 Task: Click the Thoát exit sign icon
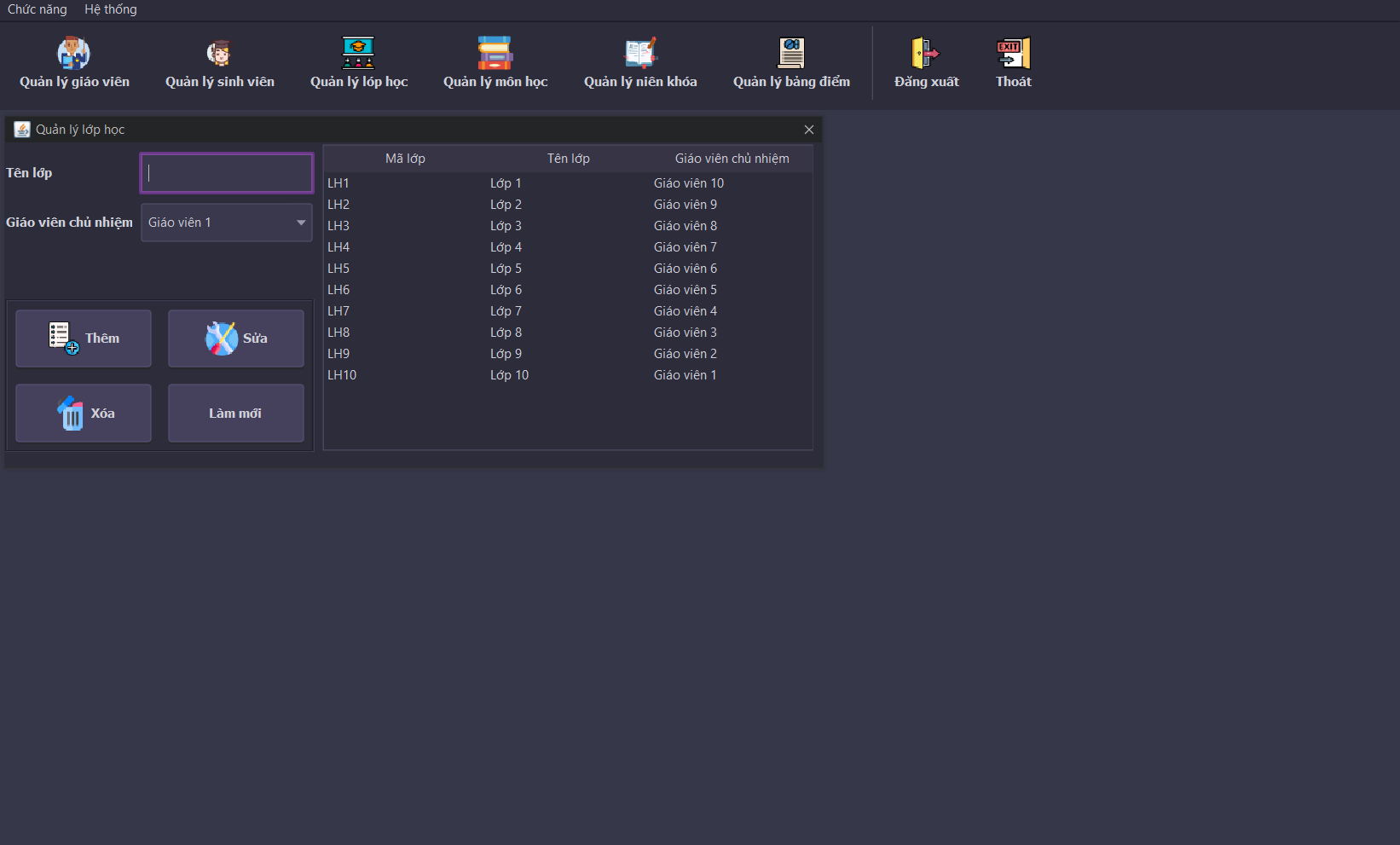(x=1014, y=53)
